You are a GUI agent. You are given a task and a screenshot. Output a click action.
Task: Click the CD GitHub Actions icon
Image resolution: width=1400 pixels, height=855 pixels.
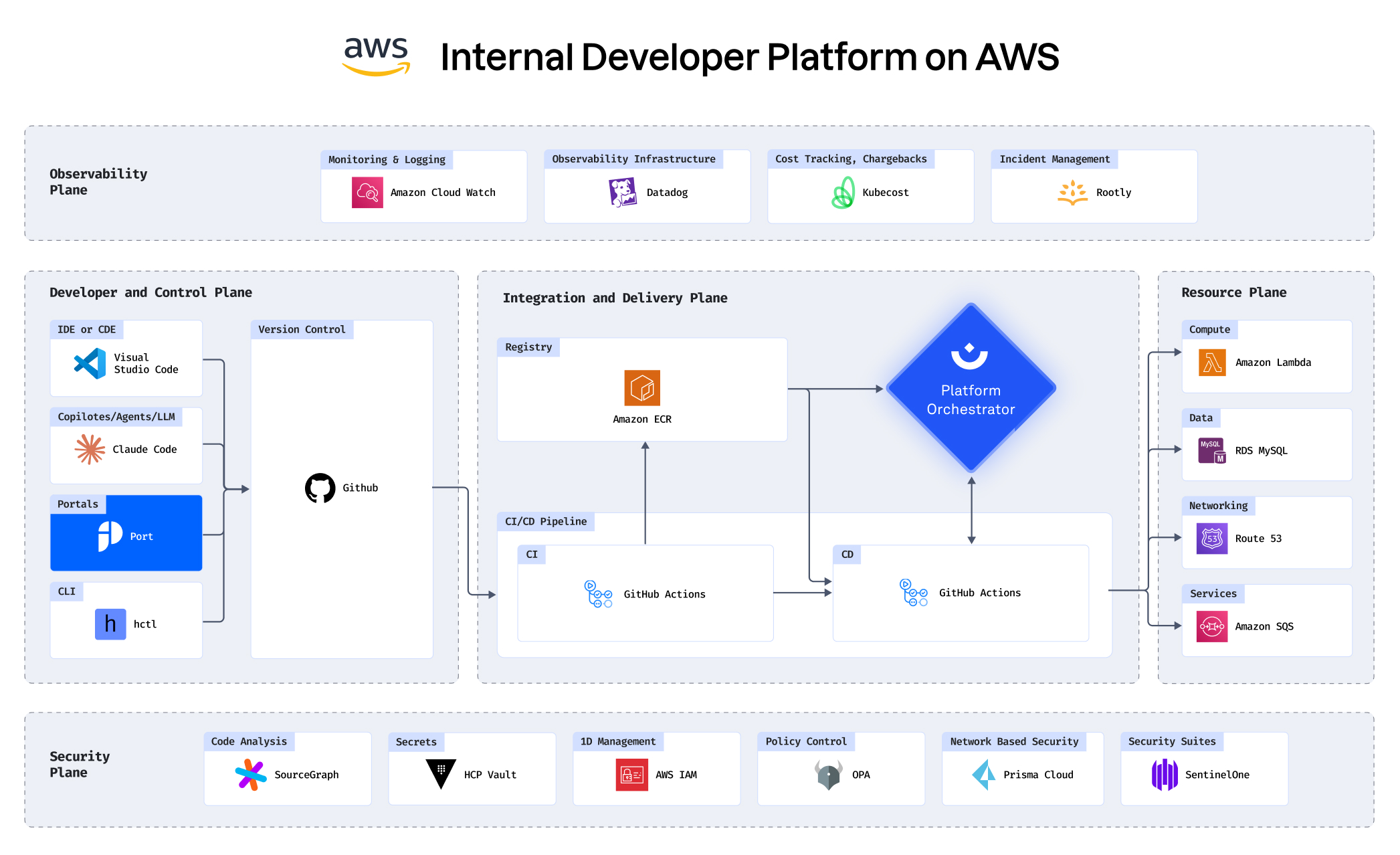[x=914, y=593]
